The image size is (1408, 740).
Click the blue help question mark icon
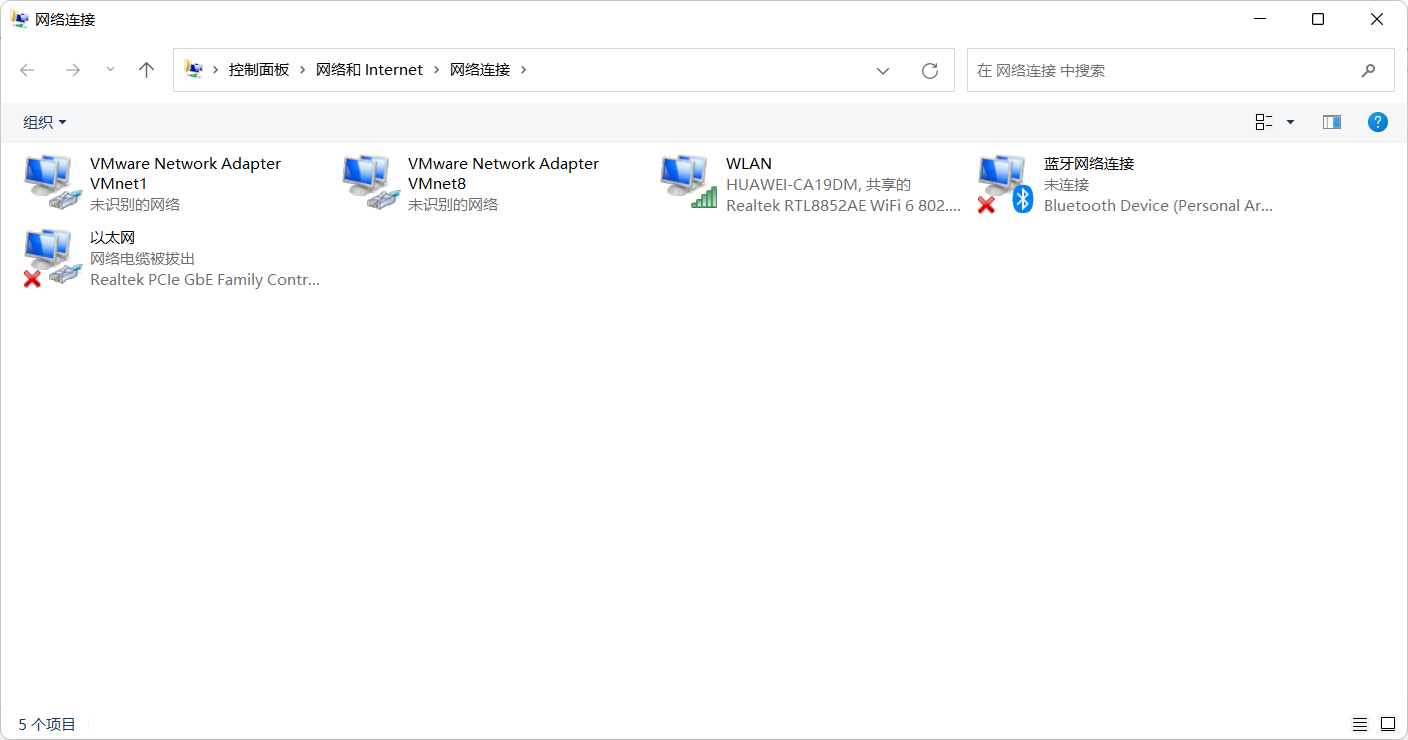tap(1377, 122)
